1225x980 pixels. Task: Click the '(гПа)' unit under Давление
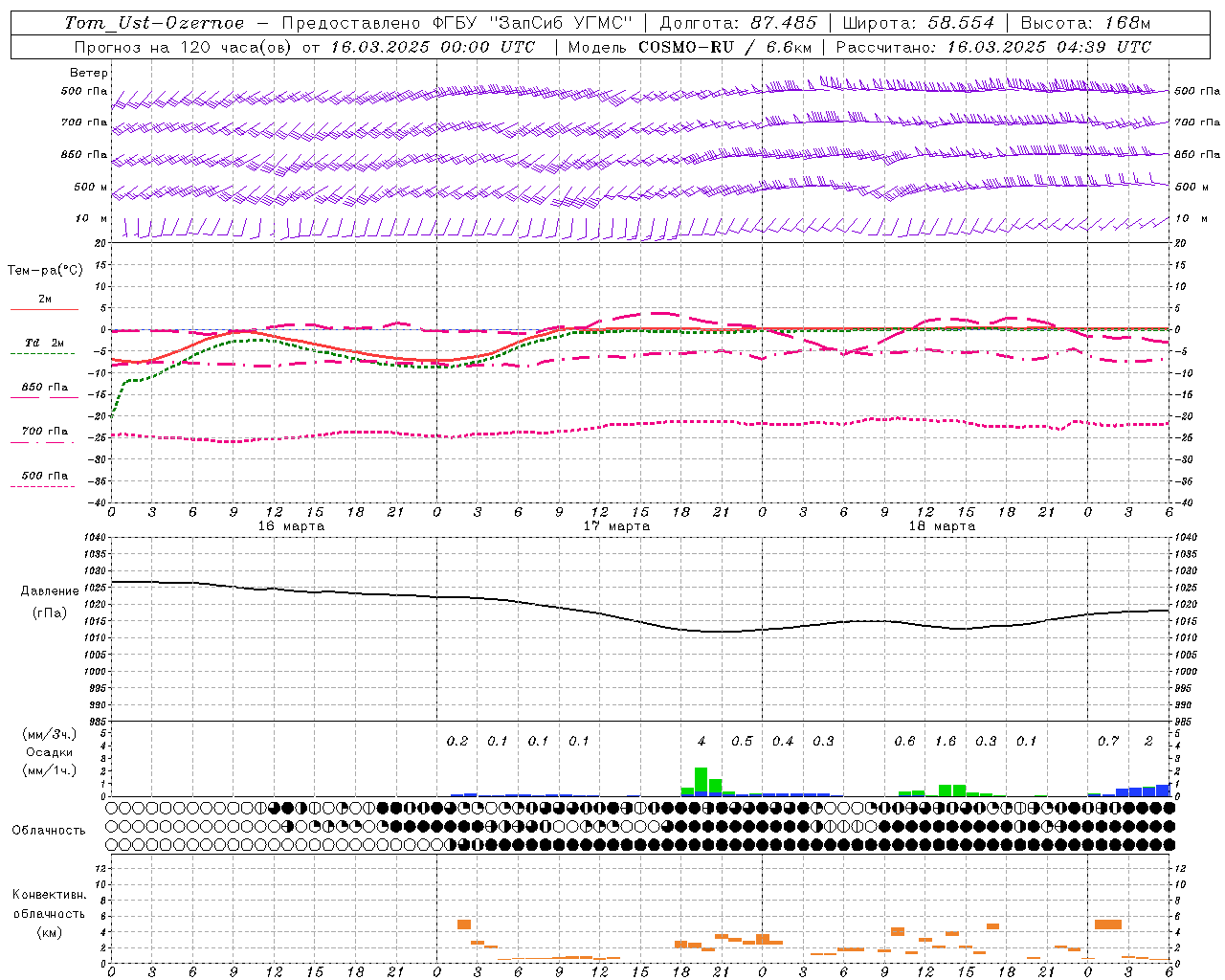[50, 613]
